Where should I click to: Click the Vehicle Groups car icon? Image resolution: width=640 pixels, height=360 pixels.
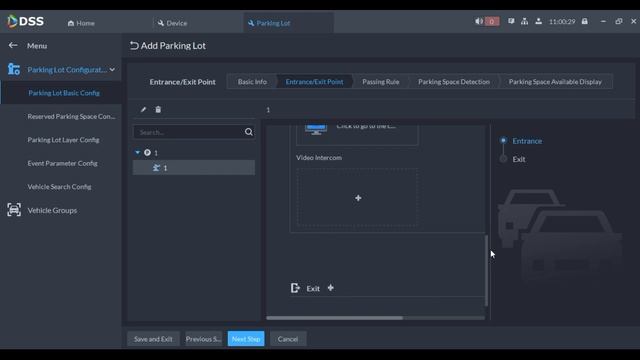[x=14, y=210]
